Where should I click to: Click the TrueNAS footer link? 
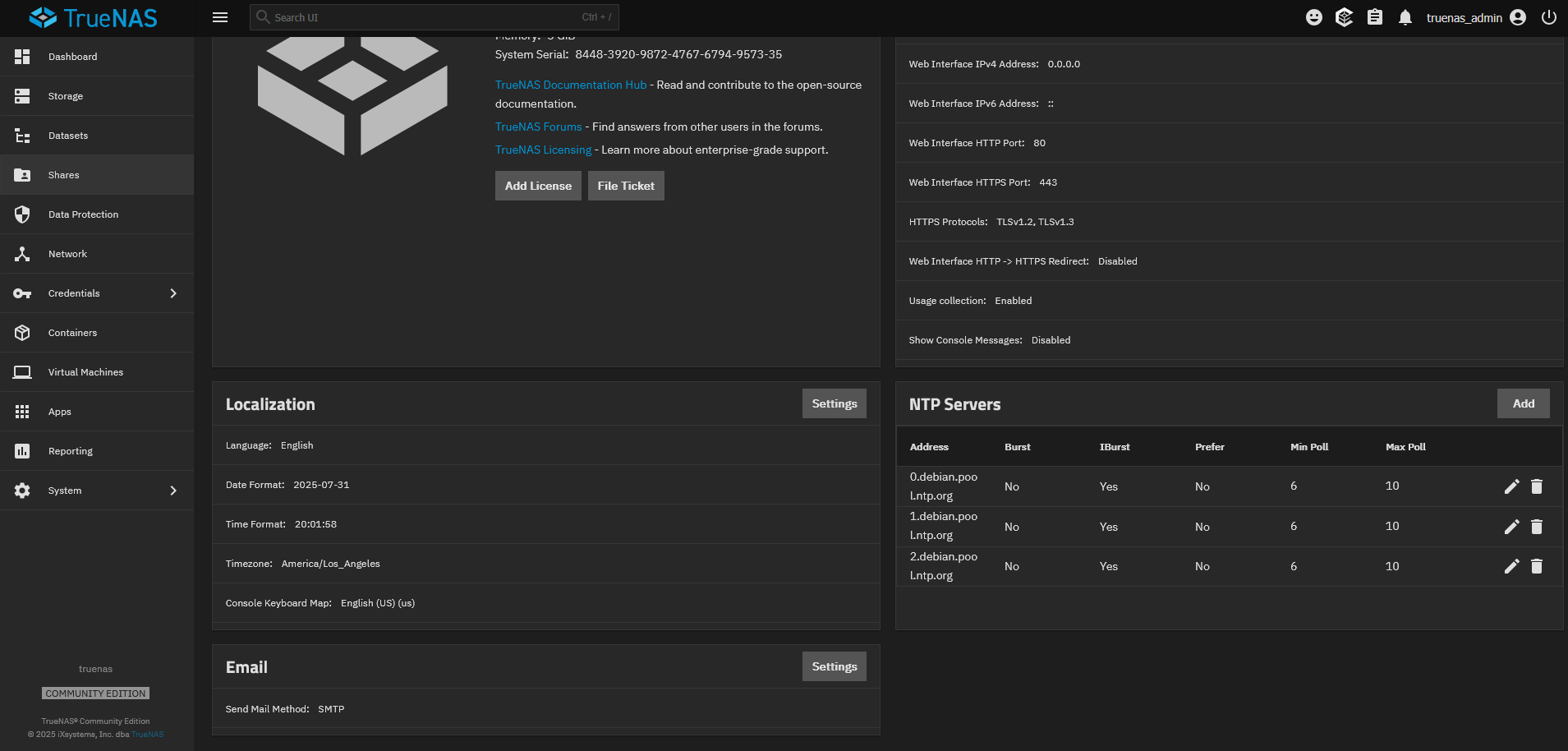tap(148, 735)
